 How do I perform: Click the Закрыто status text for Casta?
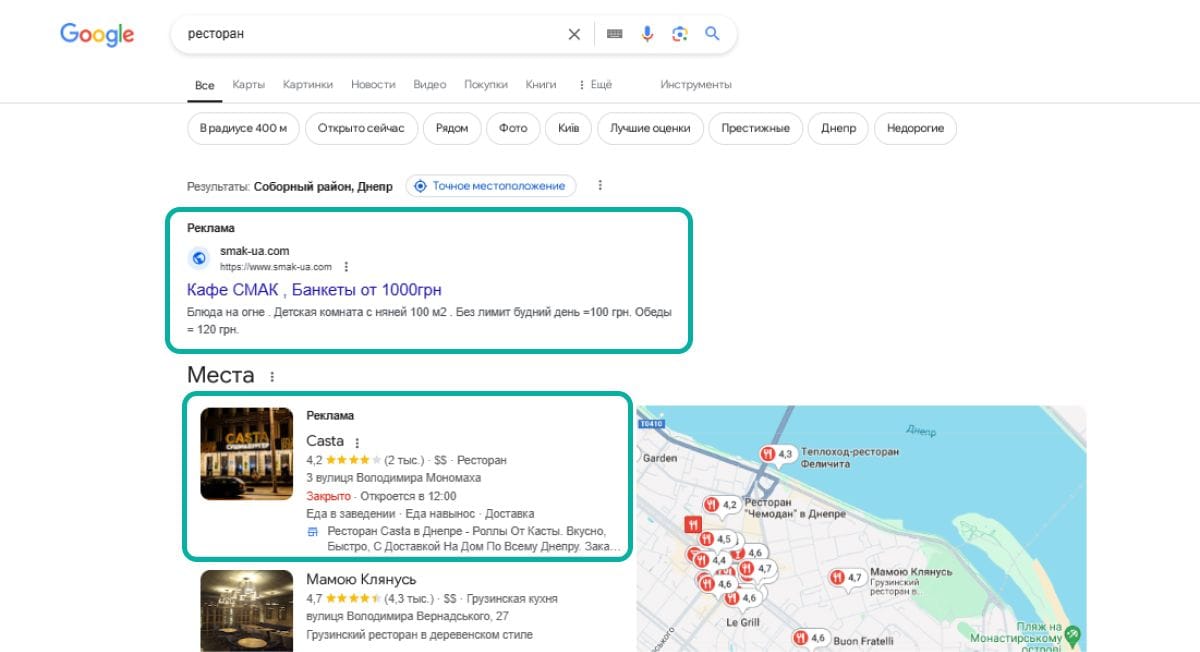point(329,496)
